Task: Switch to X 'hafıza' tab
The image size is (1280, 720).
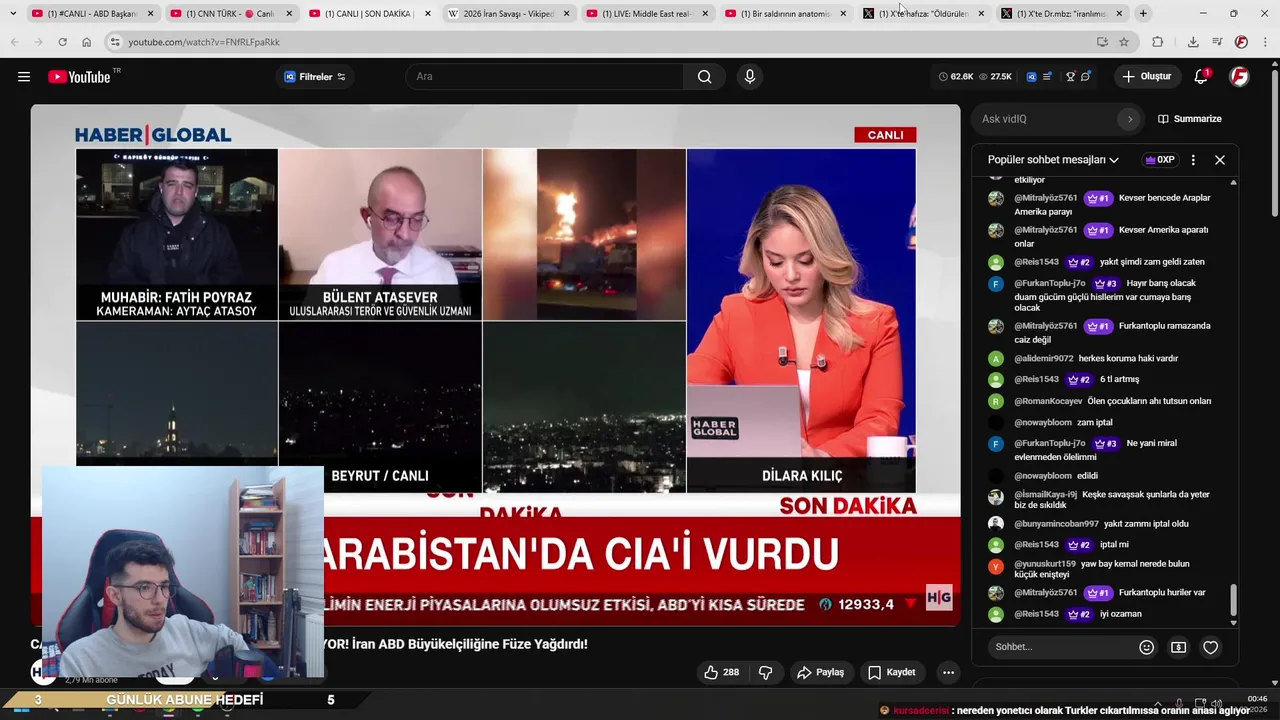Action: [x=922, y=14]
